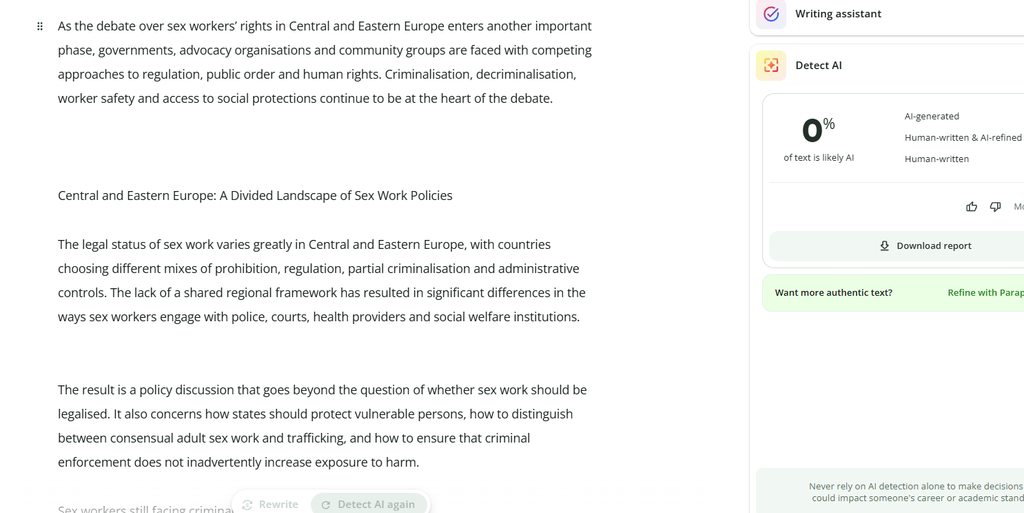
Task: Click the Rewrite button
Action: point(270,505)
